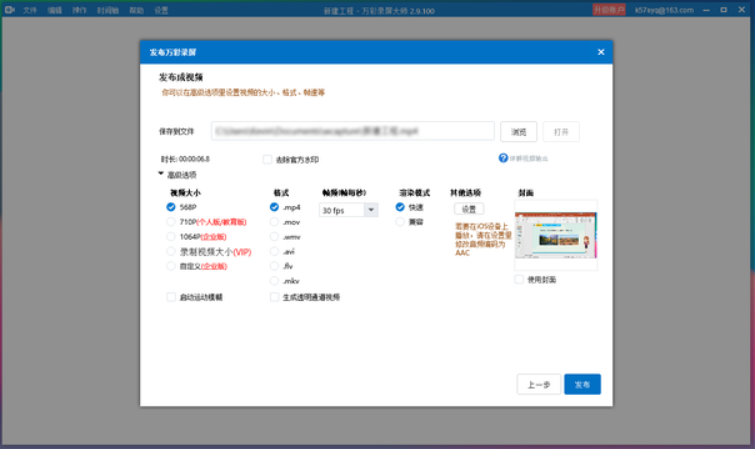755x449 pixels.
Task: Click the 打开 button
Action: tap(561, 132)
